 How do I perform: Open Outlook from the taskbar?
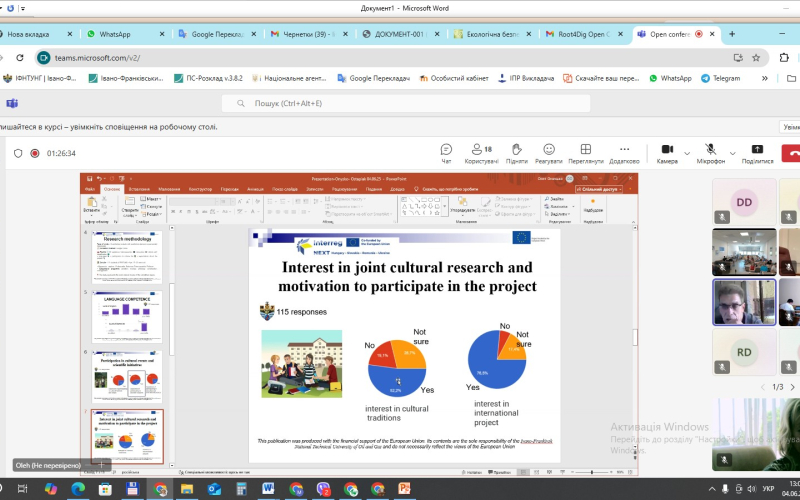(x=214, y=489)
